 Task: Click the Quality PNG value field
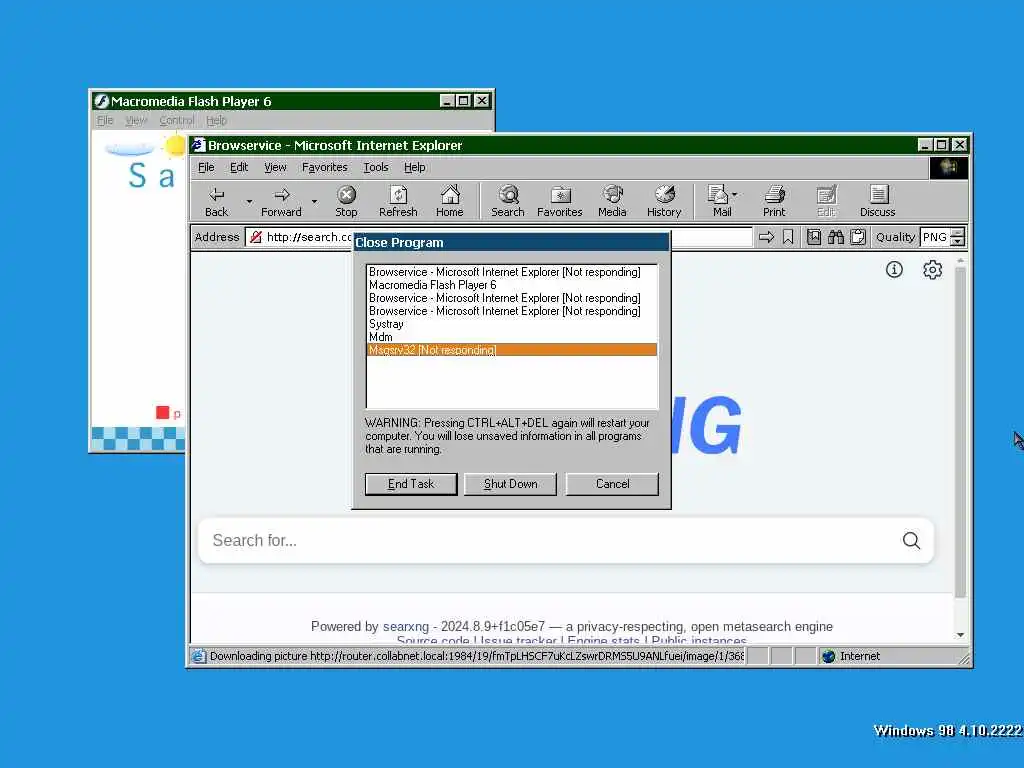point(935,237)
